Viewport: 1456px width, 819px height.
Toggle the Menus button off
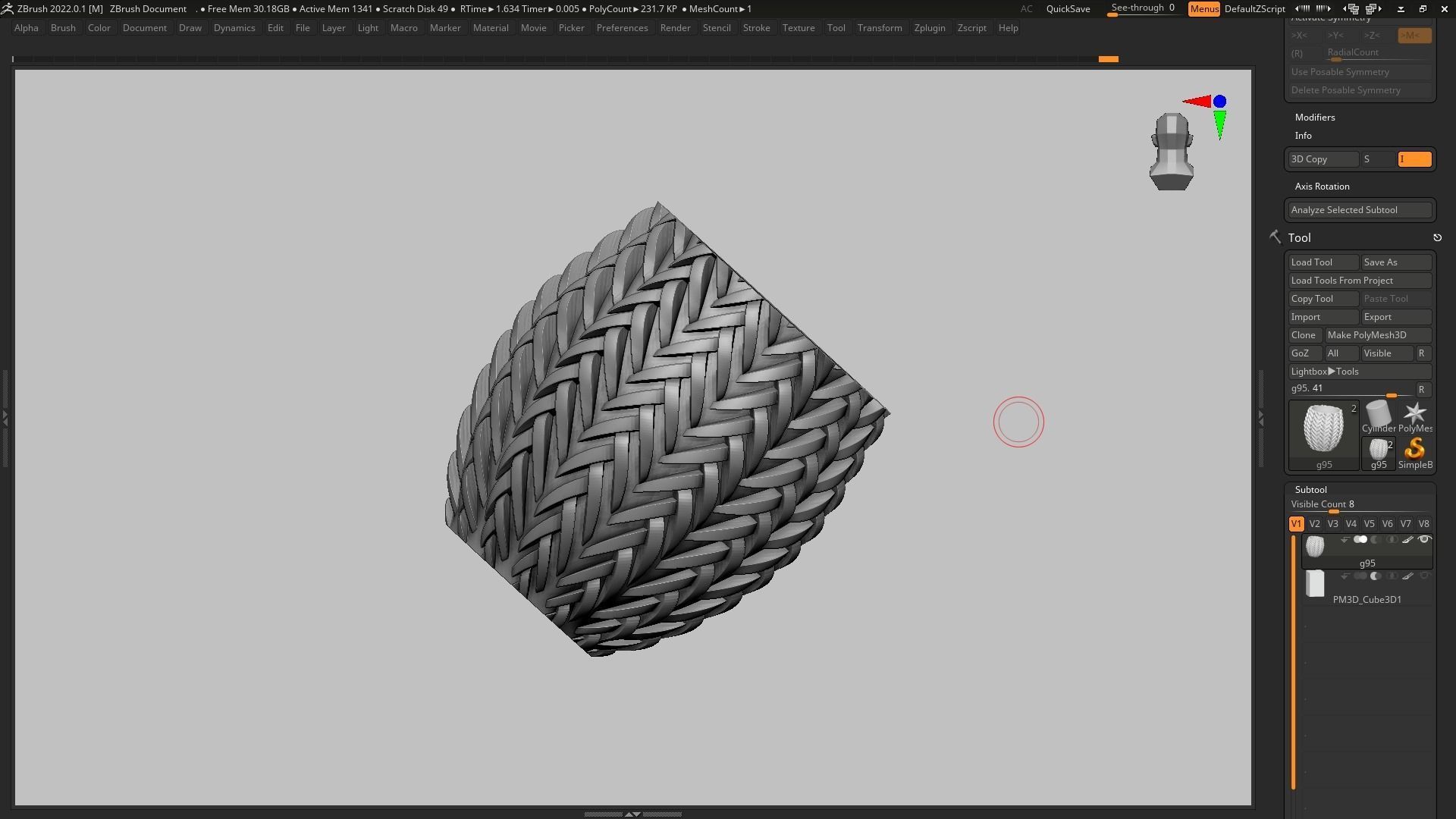1203,9
